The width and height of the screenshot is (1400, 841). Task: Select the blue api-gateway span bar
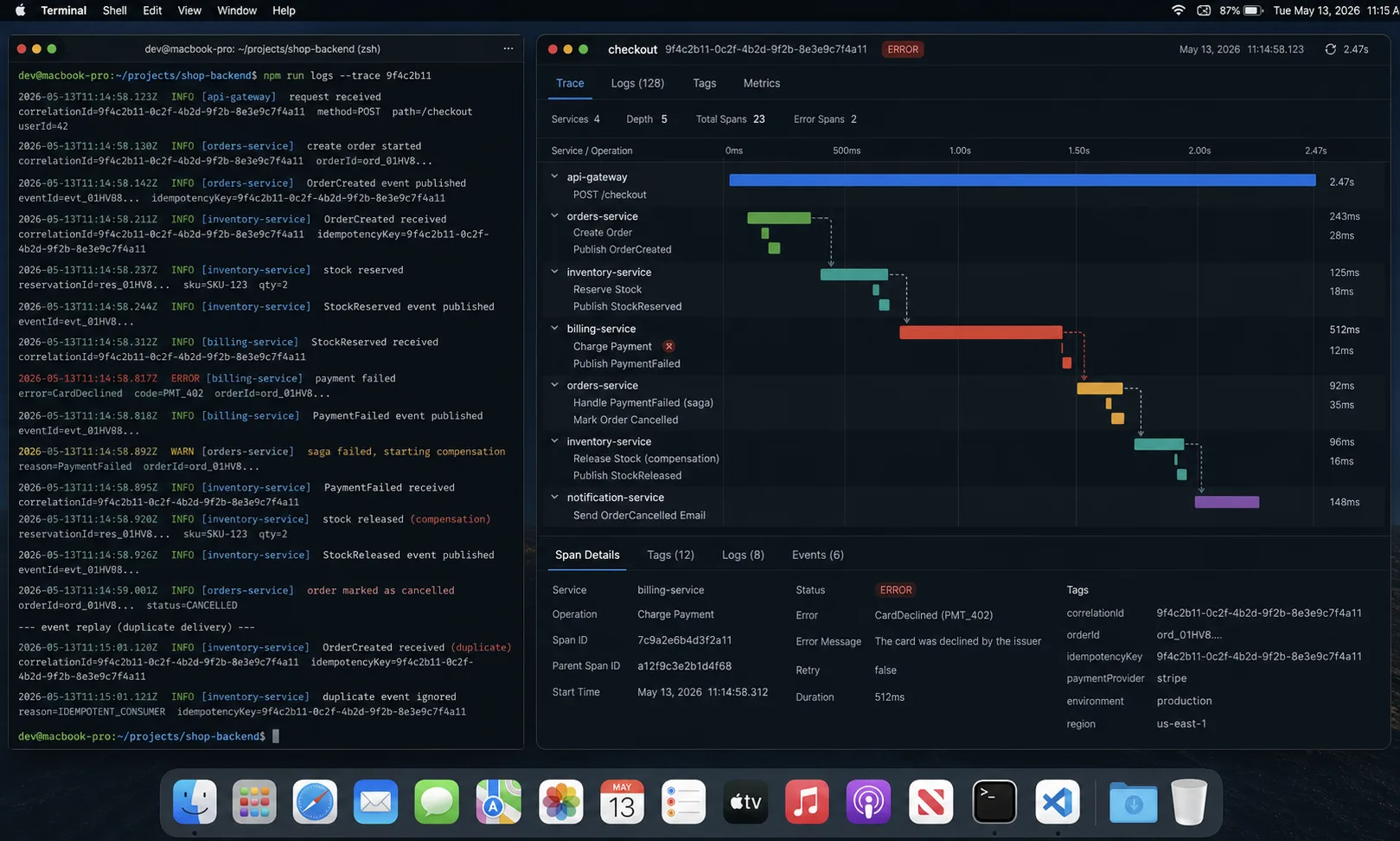[1022, 180]
